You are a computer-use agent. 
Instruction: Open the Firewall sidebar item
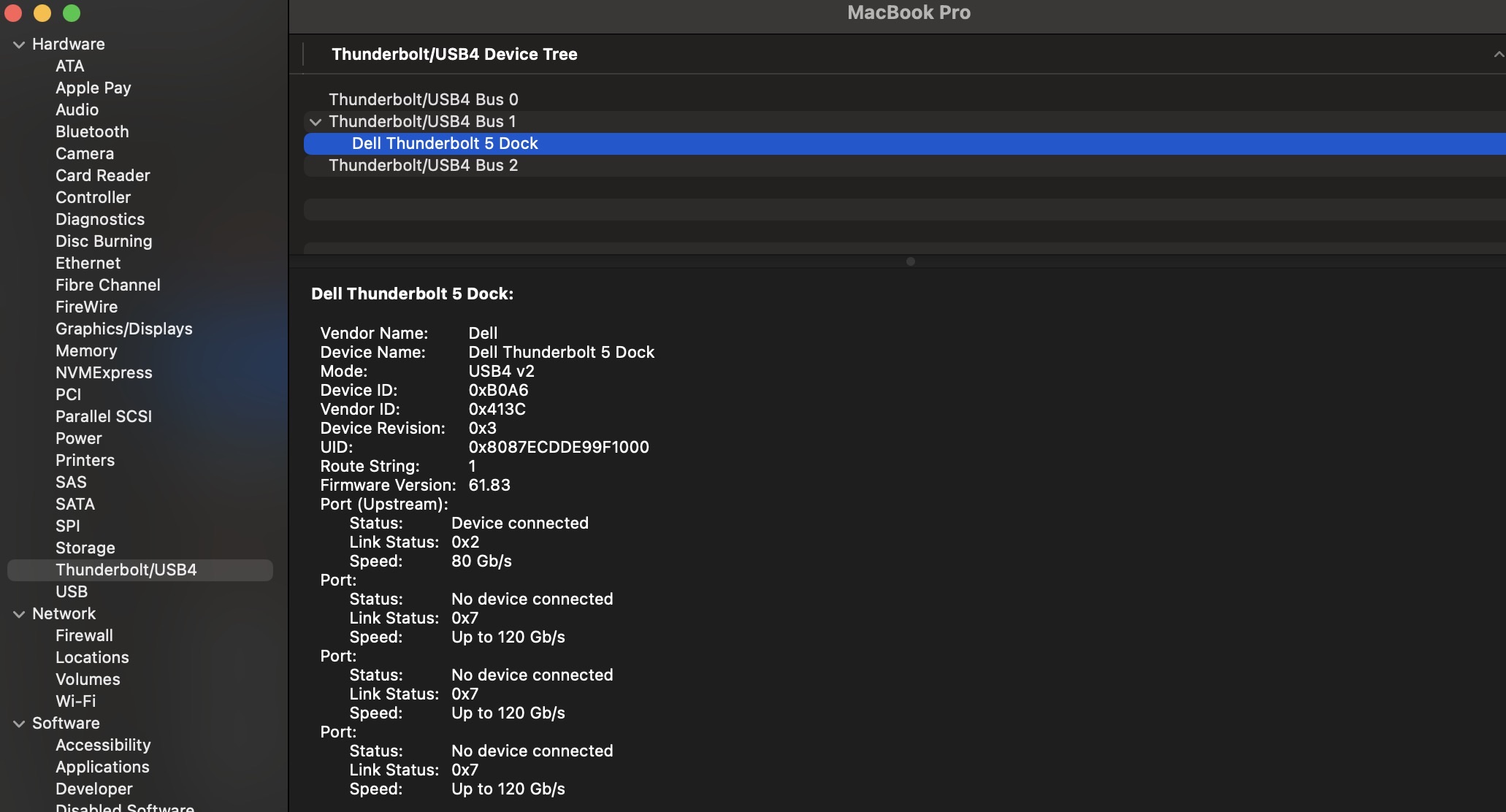(84, 635)
